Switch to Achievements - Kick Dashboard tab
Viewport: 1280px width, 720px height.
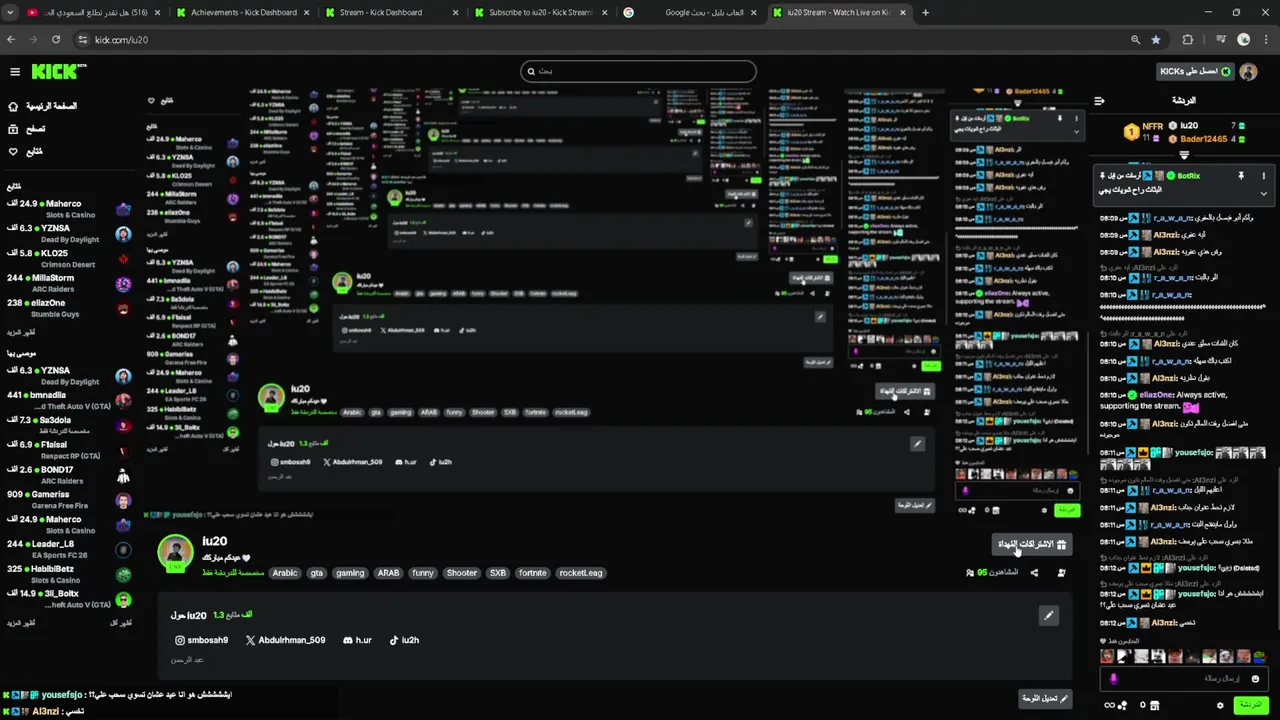coord(243,13)
